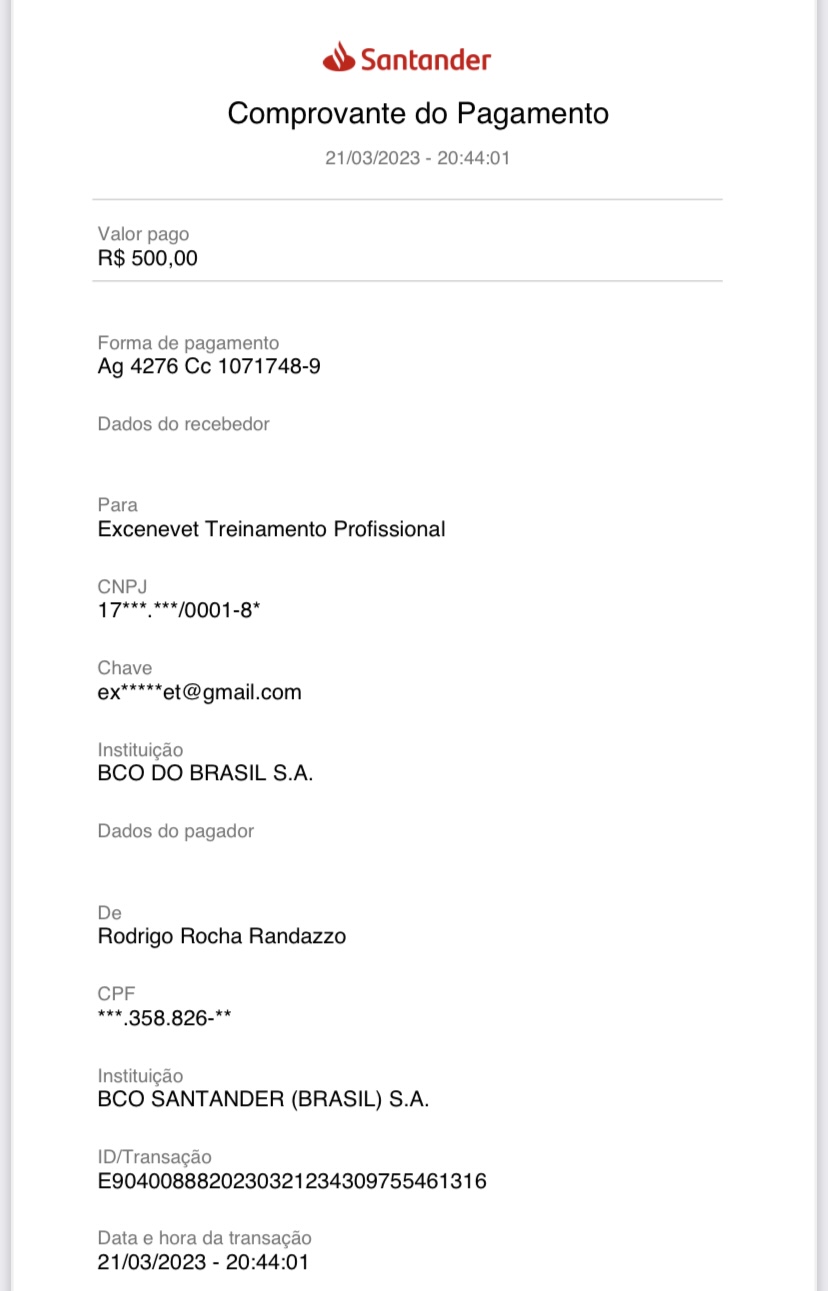Click the Dados do recebedor section heading

[x=184, y=424]
